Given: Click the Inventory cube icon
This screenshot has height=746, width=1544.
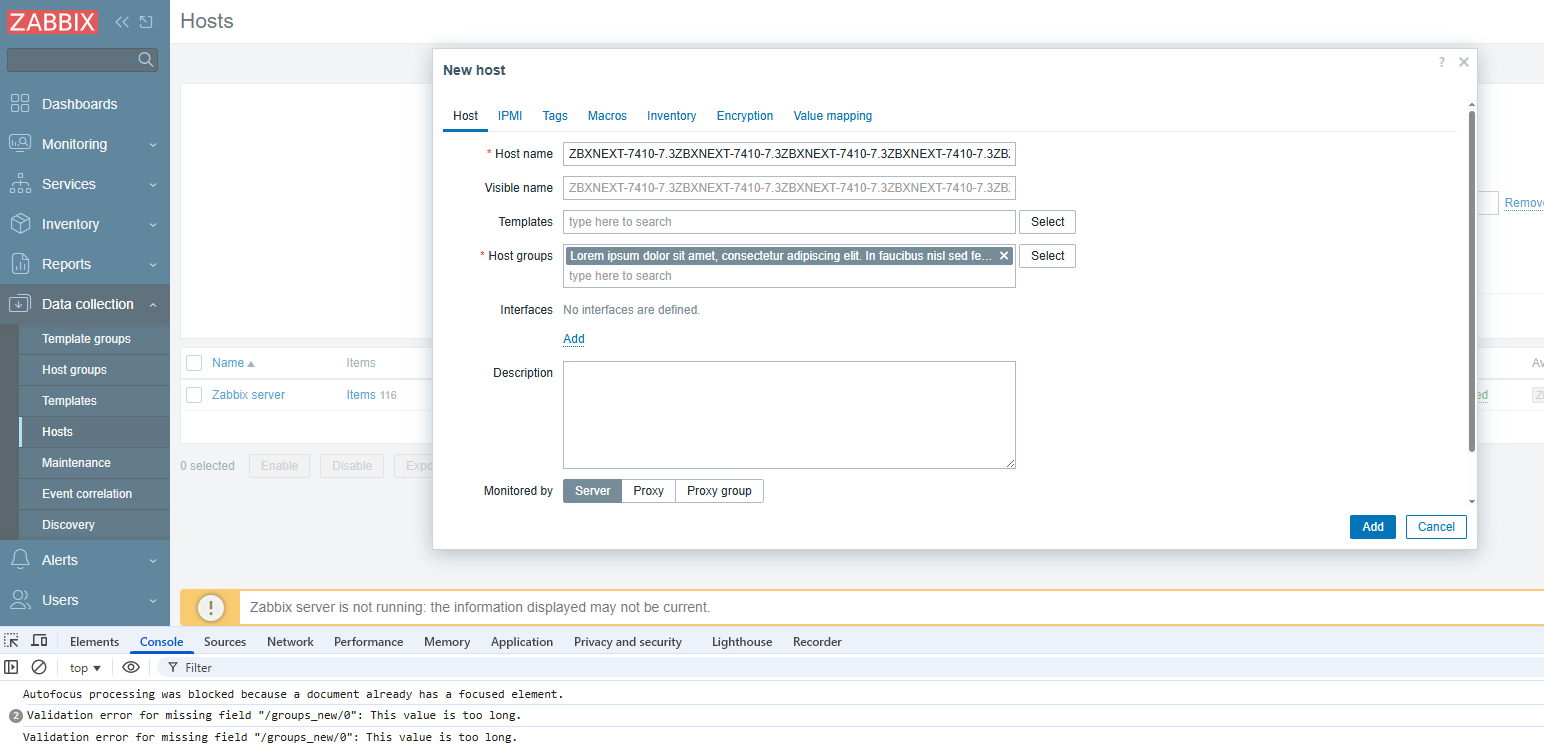Looking at the screenshot, I should coord(20,224).
